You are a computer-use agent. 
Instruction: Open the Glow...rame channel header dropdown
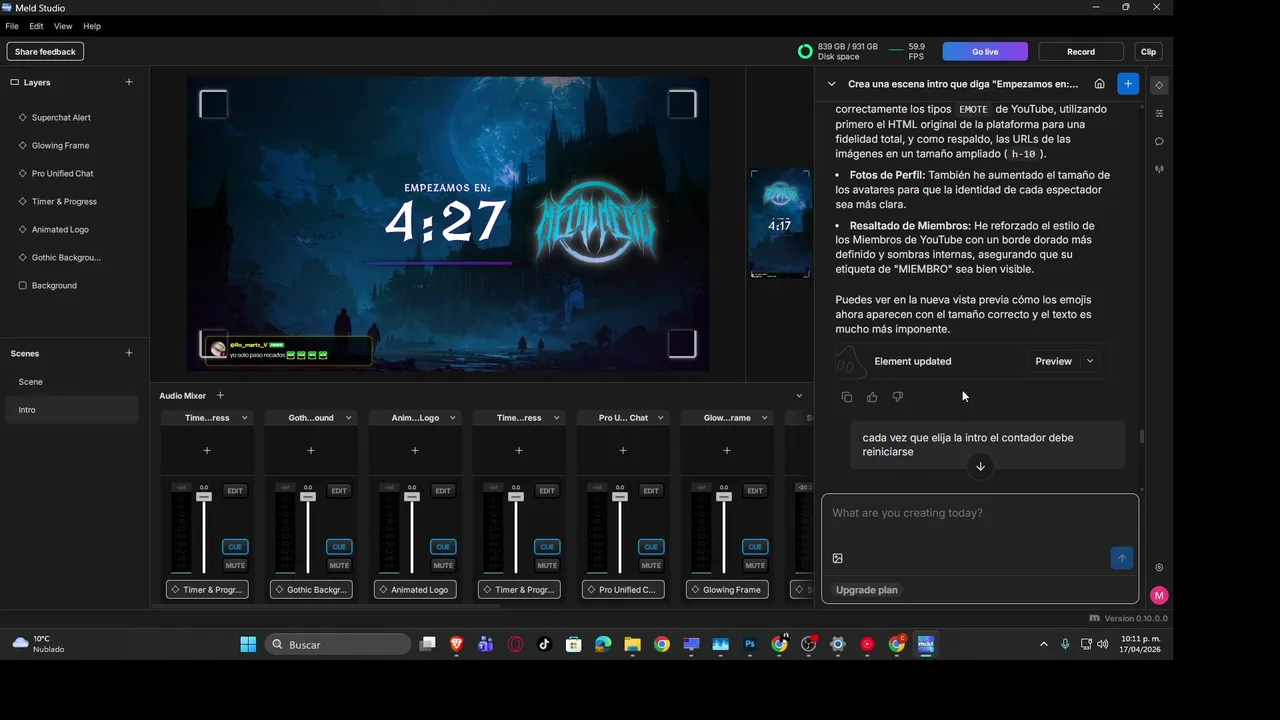tap(765, 418)
